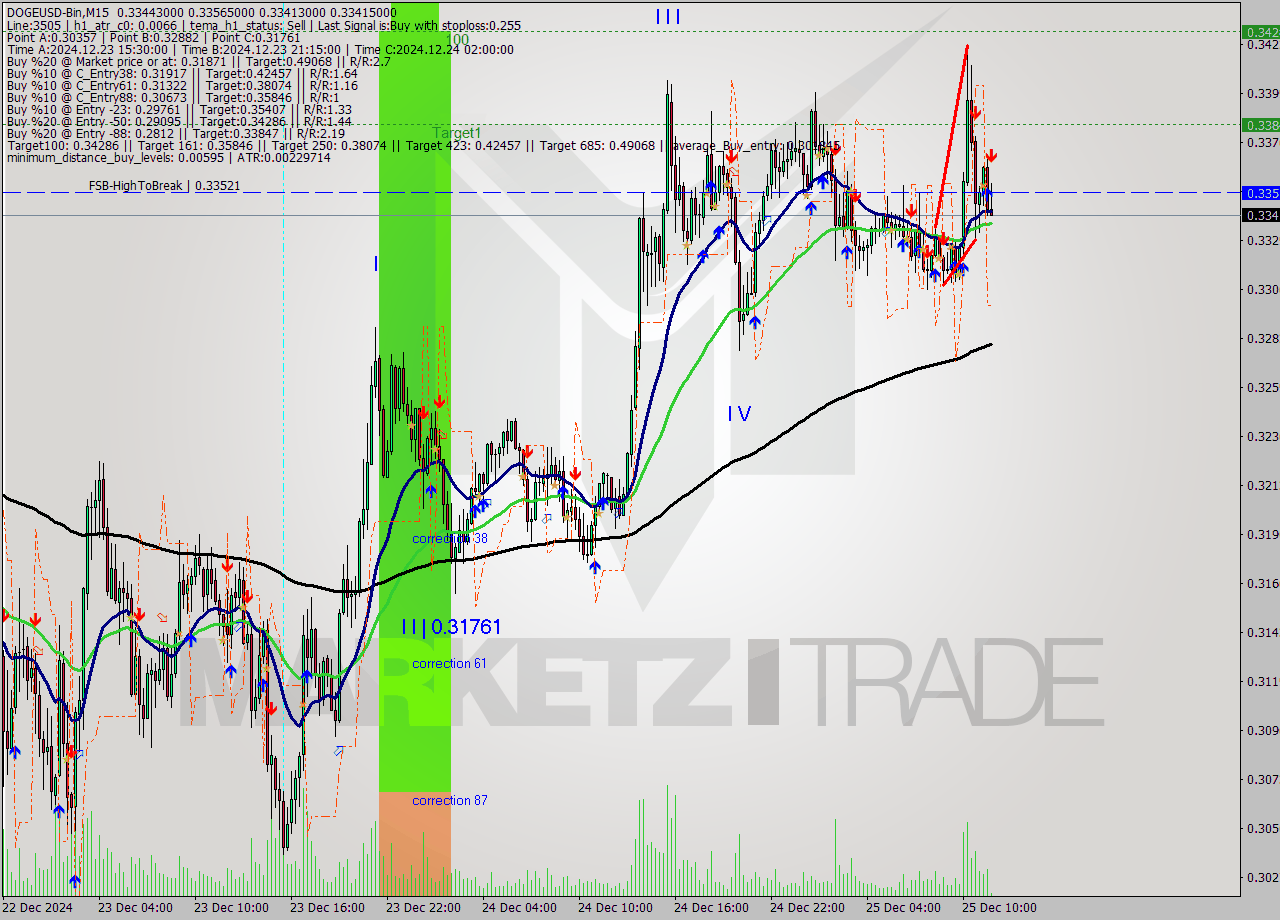Click the 'Buy %10 @ Entry -23: 0.29761' line
Viewport: 1280px width, 920px height.
(x=179, y=109)
